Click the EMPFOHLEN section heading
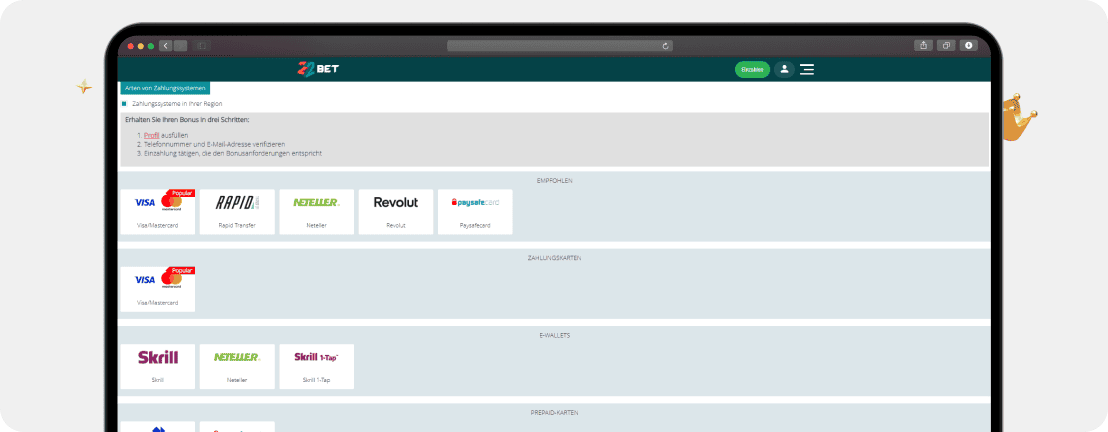The image size is (1108, 432). tap(554, 181)
